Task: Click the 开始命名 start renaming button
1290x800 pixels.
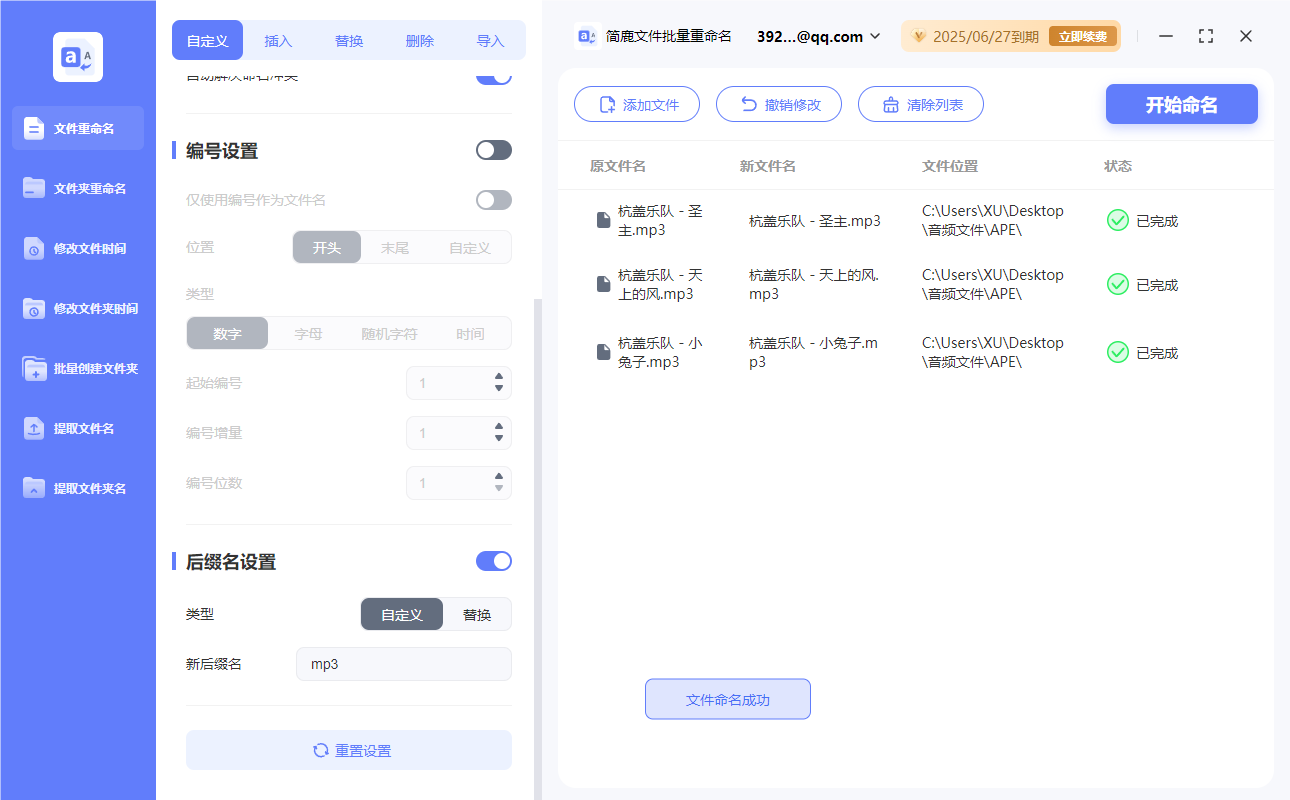Action: pyautogui.click(x=1181, y=104)
